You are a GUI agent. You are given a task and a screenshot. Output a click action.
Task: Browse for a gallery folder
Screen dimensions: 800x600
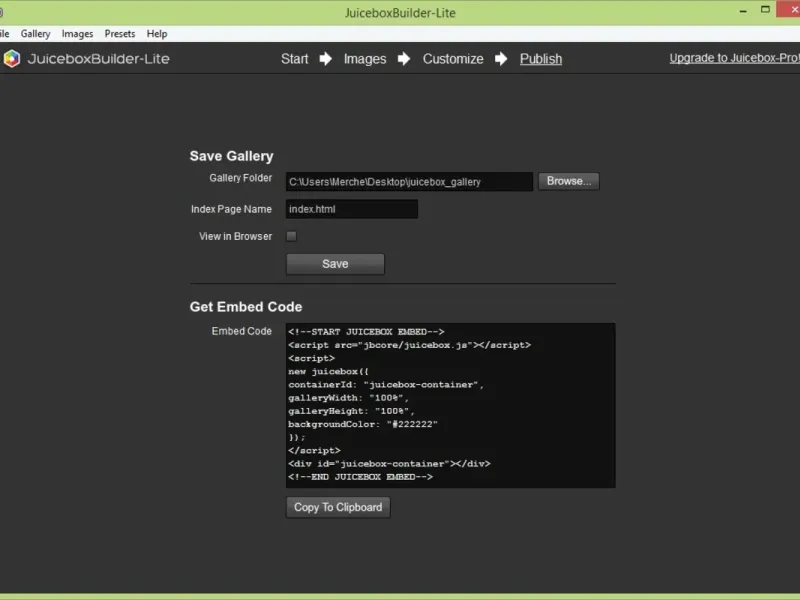(x=569, y=181)
